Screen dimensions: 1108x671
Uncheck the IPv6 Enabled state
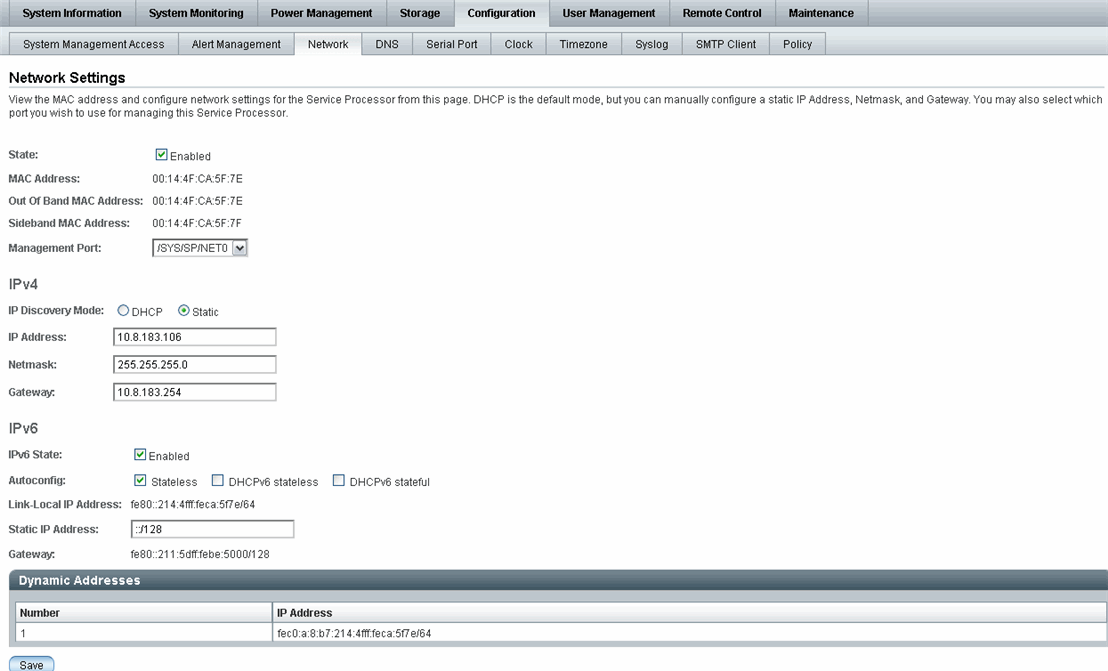[140, 454]
